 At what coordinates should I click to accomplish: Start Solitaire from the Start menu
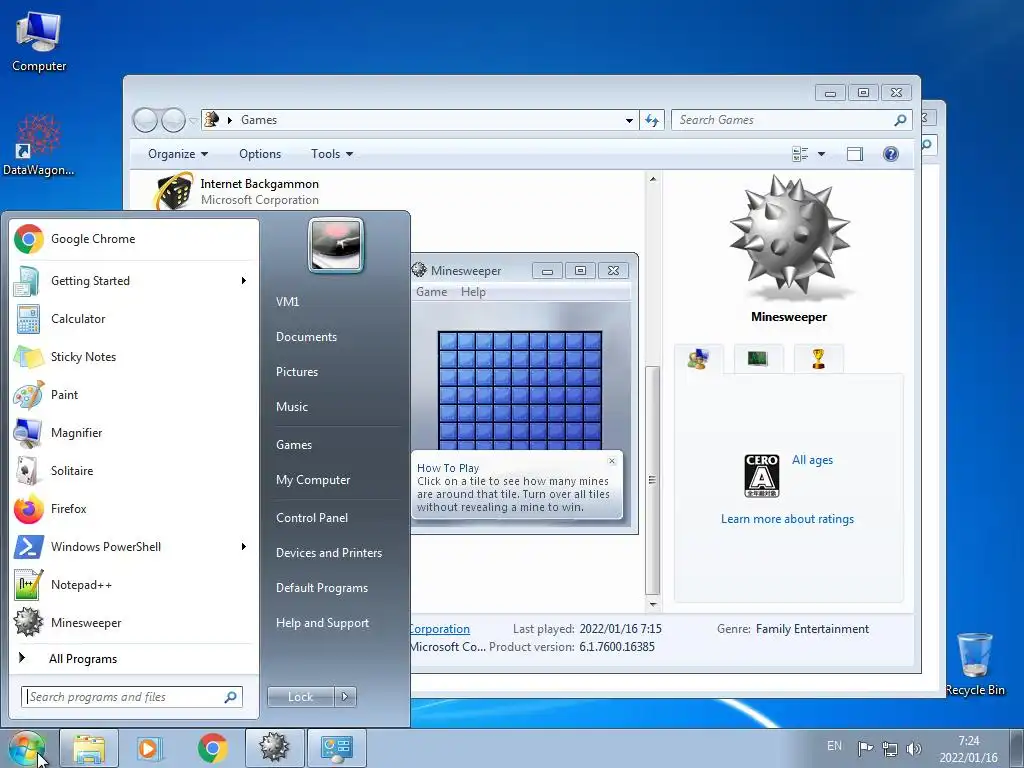coord(134,471)
